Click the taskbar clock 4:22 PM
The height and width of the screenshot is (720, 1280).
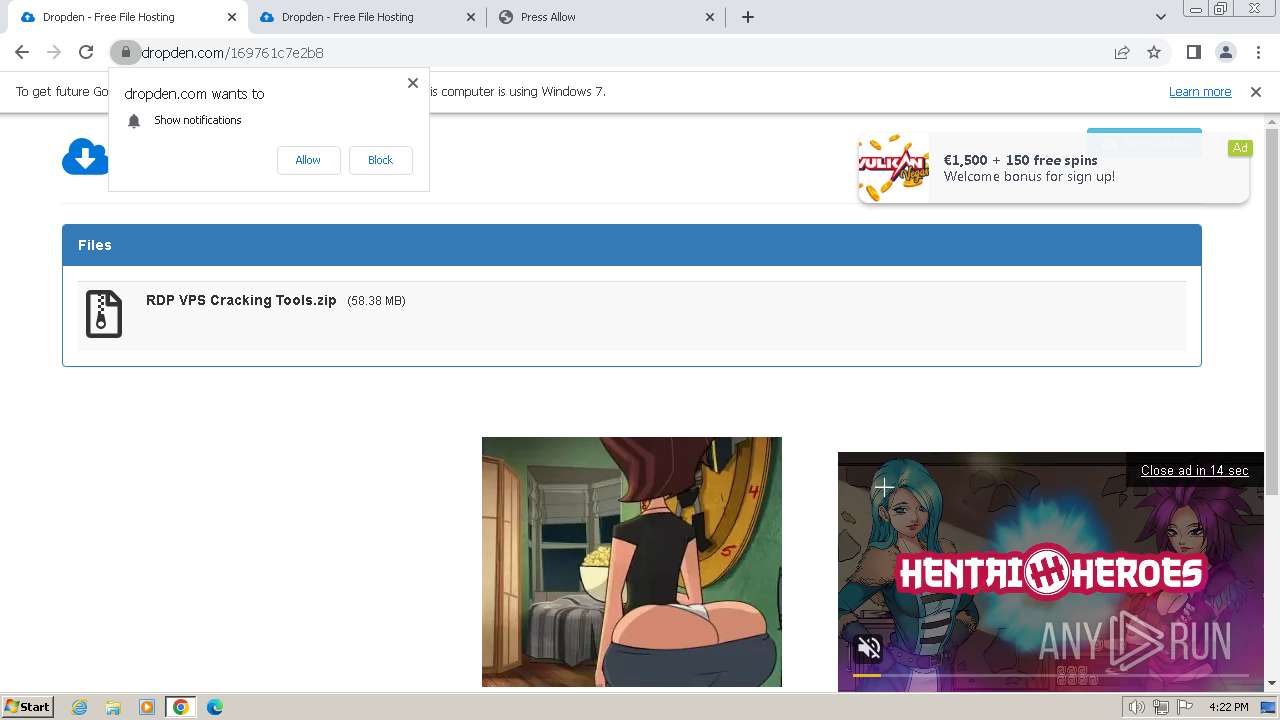pos(1228,707)
